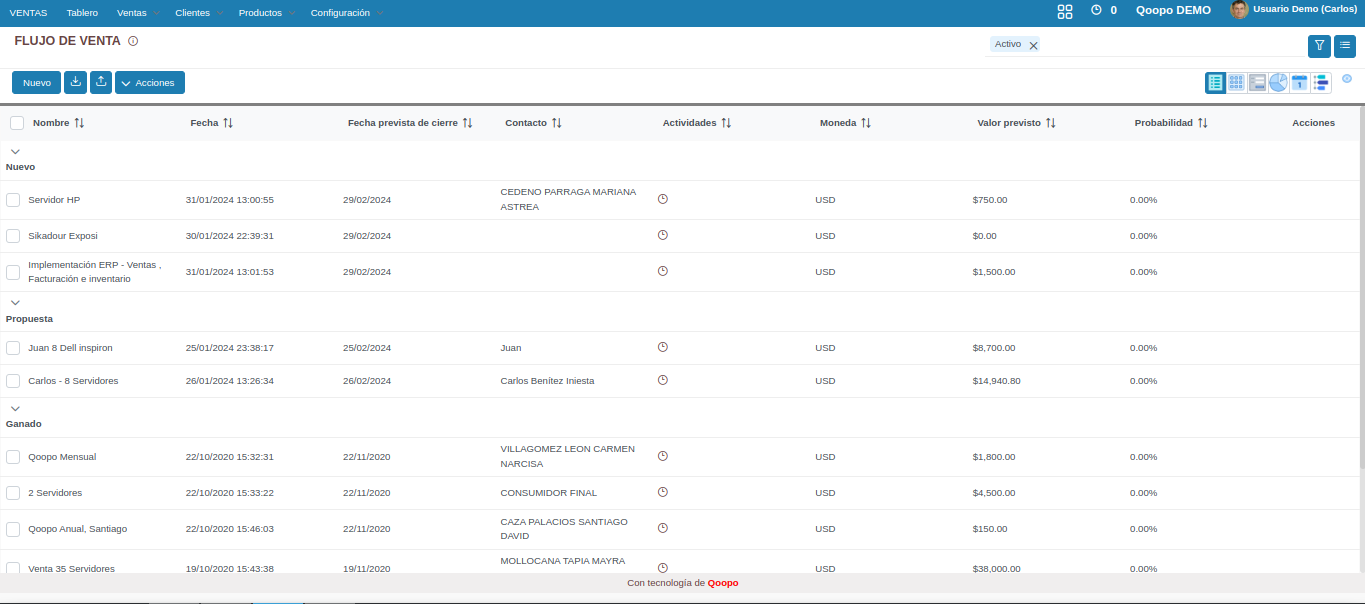The image size is (1365, 604).
Task: Select the Qoopo Mensual row checkbox
Action: (x=13, y=457)
